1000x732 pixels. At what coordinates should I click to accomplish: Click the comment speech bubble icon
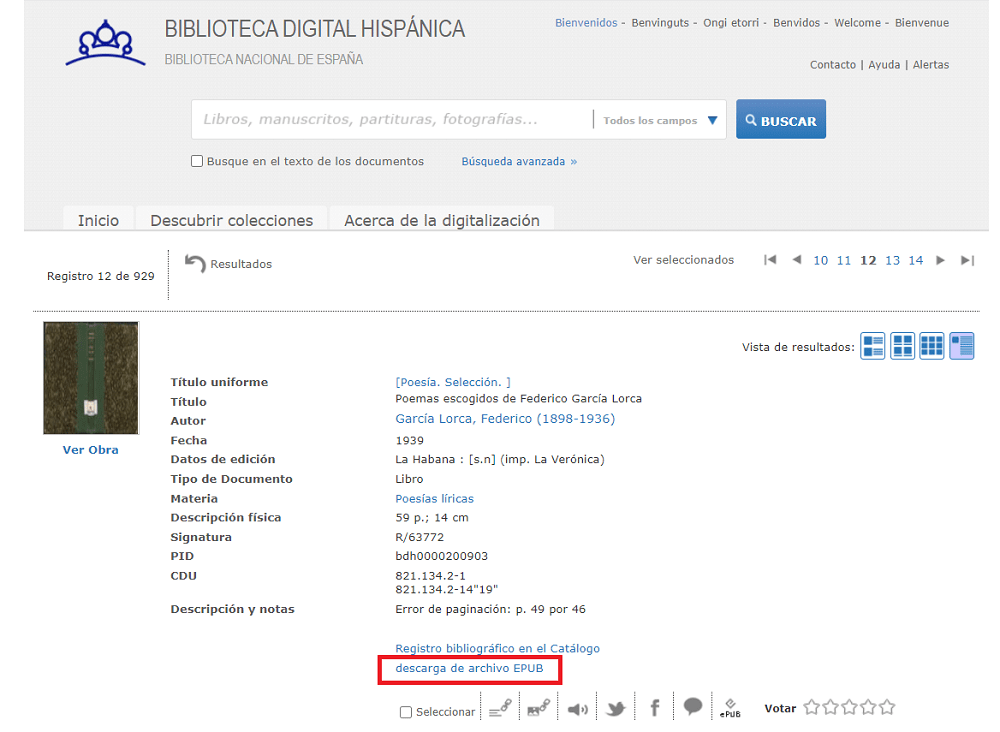click(693, 706)
